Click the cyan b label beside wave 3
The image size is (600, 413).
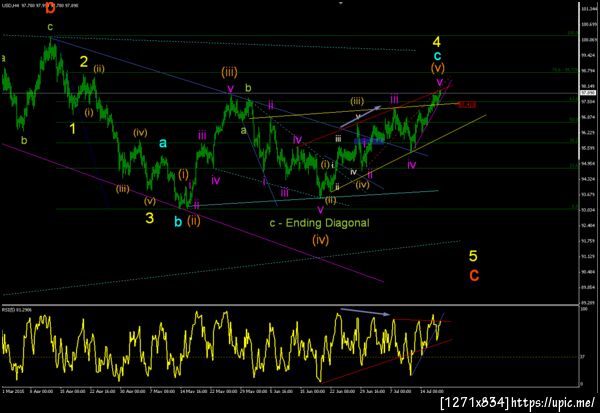pos(178,221)
